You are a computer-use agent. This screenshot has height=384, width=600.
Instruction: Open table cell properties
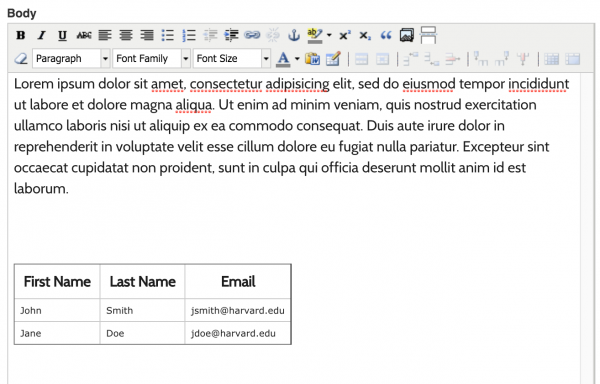point(382,59)
